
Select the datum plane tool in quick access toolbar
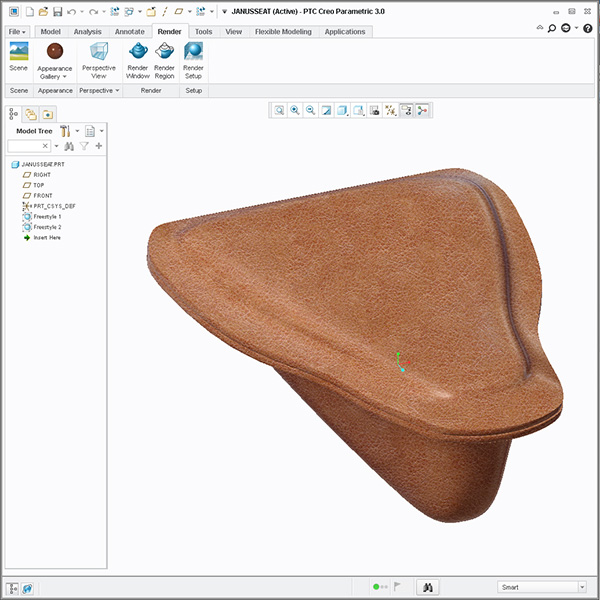(x=179, y=12)
